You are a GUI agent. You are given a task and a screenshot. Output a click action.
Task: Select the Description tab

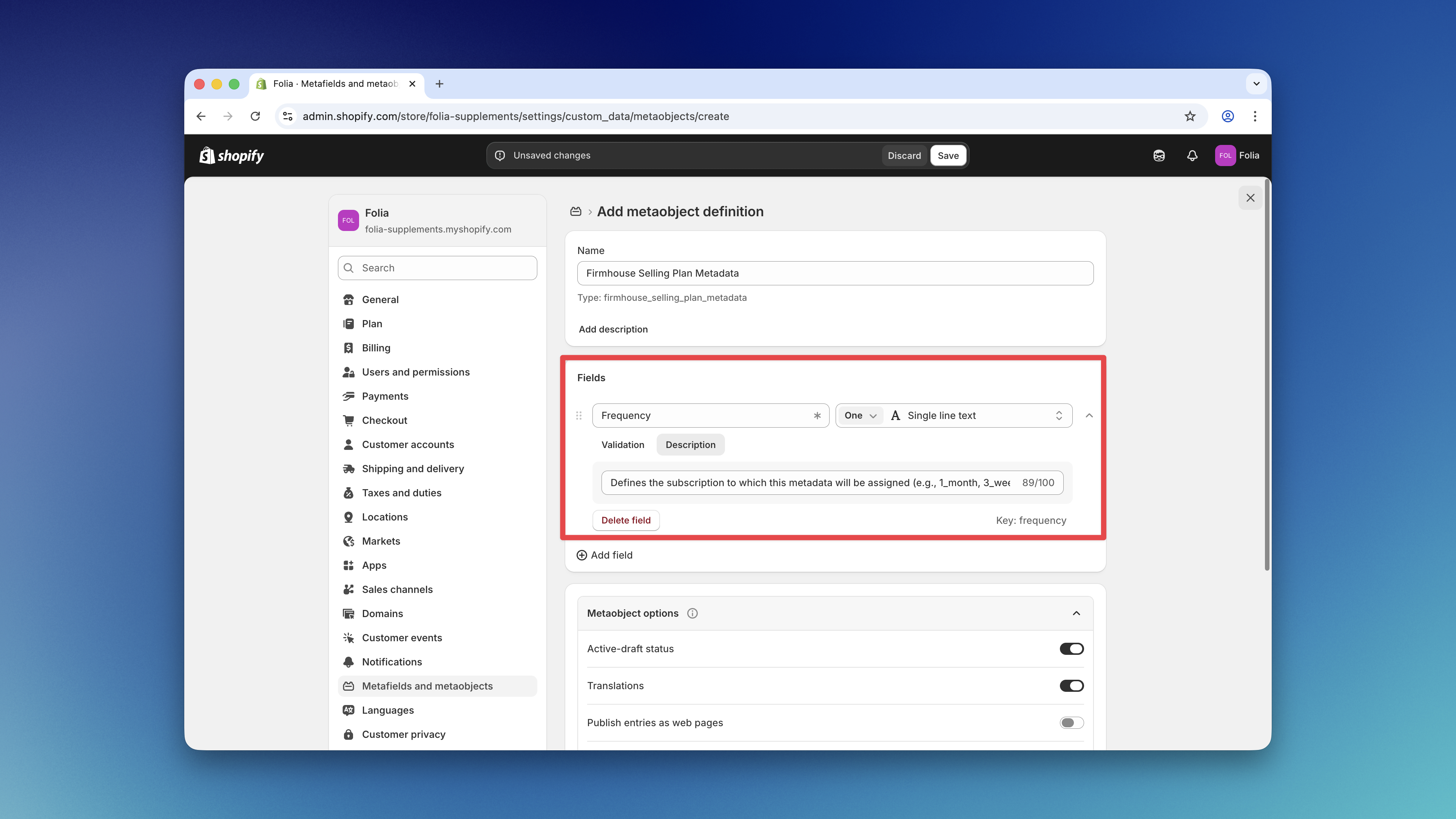pyautogui.click(x=690, y=445)
